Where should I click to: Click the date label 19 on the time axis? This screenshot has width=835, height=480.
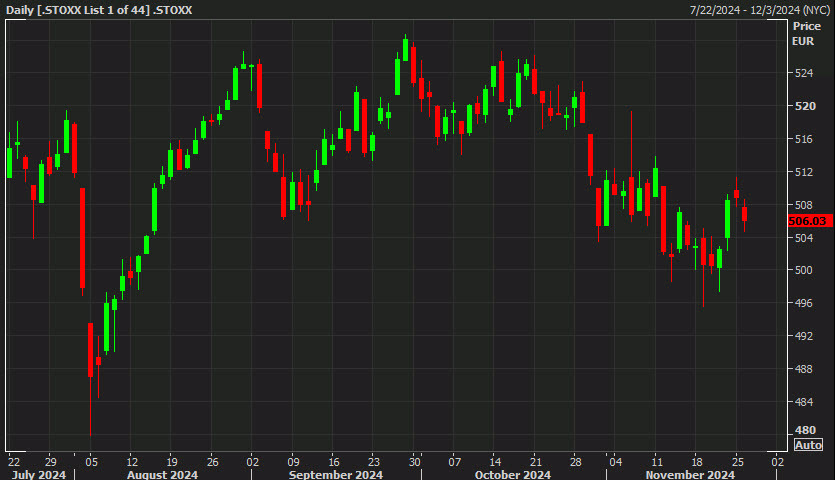172,462
